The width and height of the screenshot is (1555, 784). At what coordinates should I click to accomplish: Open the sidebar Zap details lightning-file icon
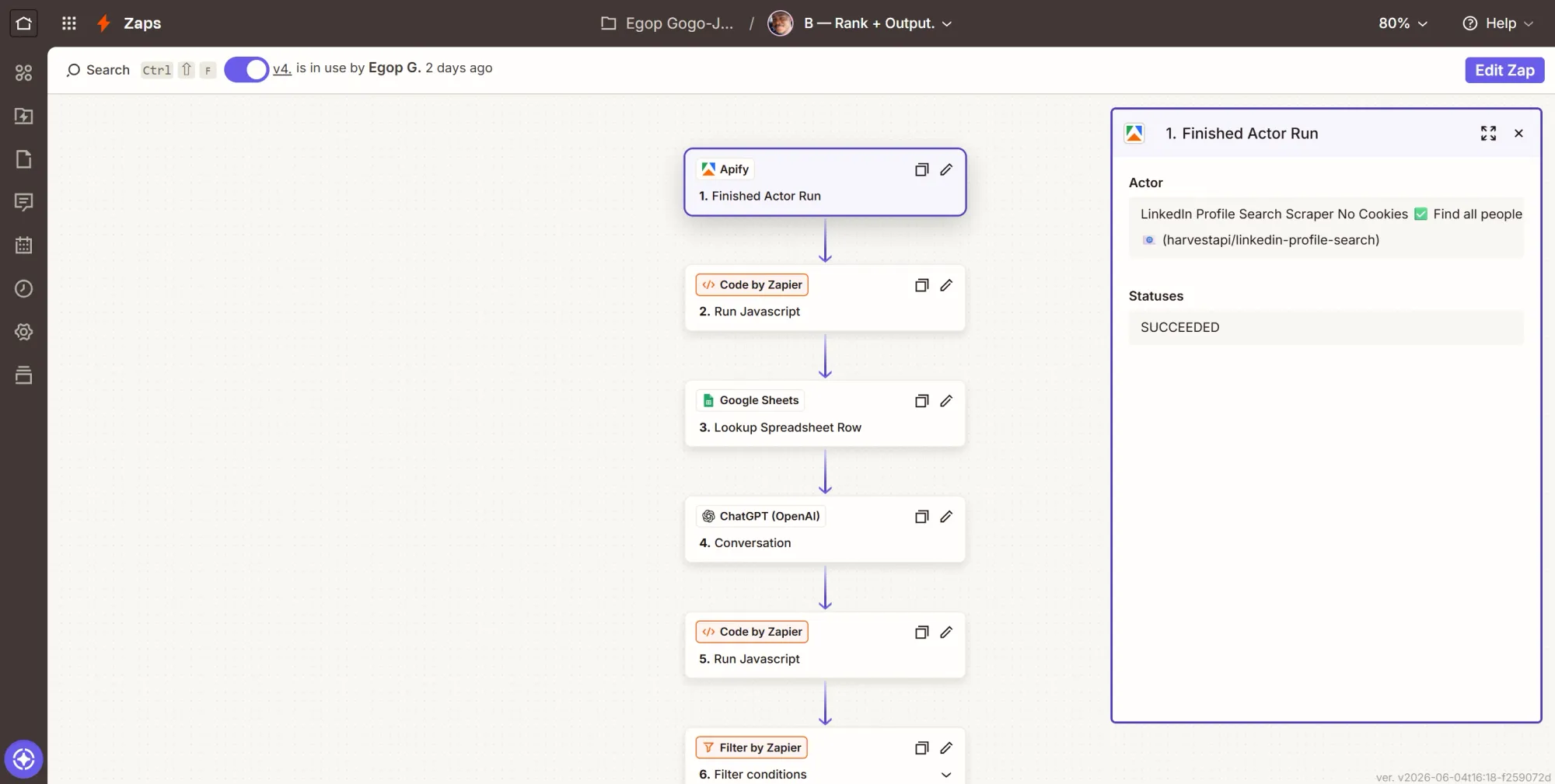point(24,116)
